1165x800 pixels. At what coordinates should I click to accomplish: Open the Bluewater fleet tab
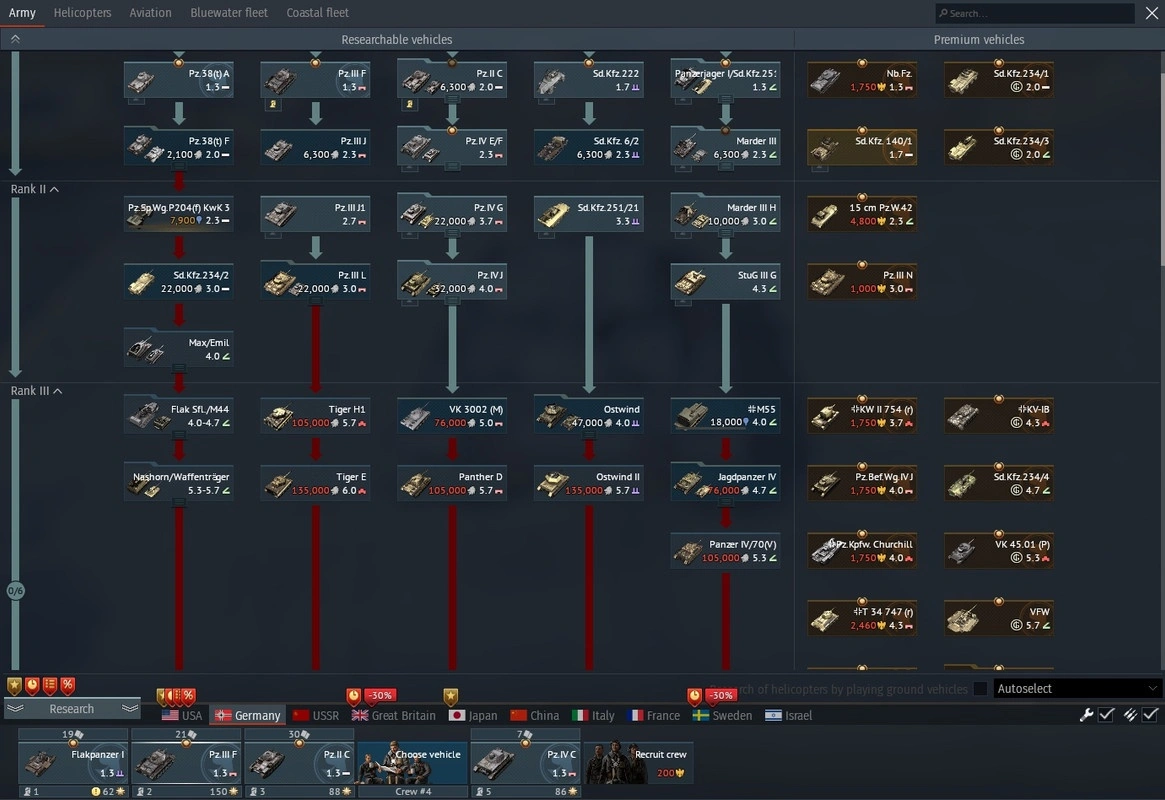[x=229, y=13]
